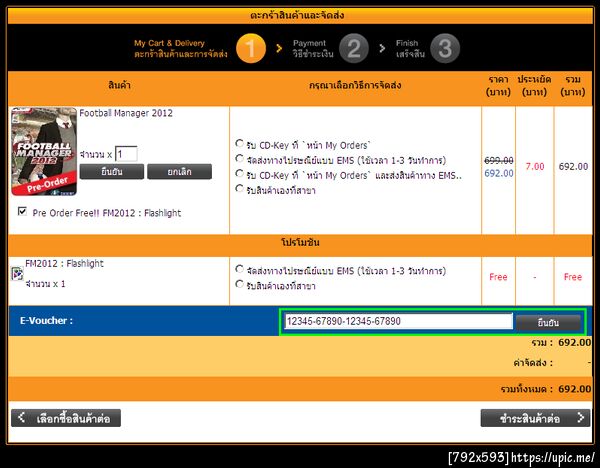Click the E-Voucher code input field
This screenshot has width=600, height=468.
398,321
